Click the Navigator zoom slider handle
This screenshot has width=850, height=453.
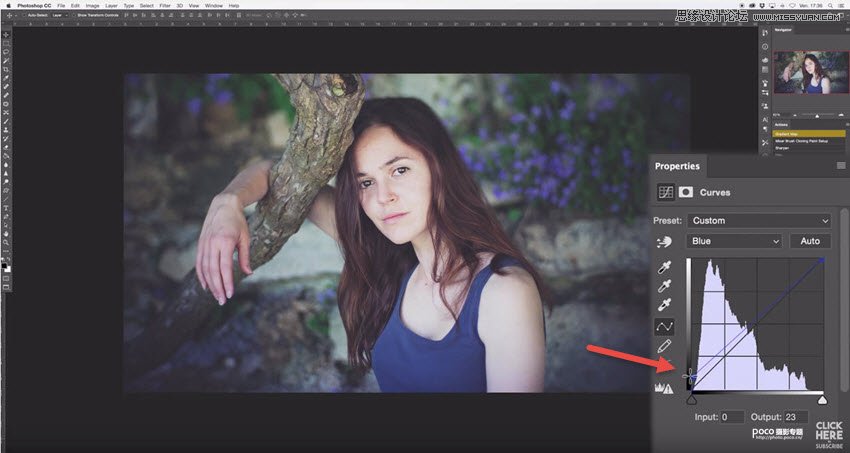(817, 115)
